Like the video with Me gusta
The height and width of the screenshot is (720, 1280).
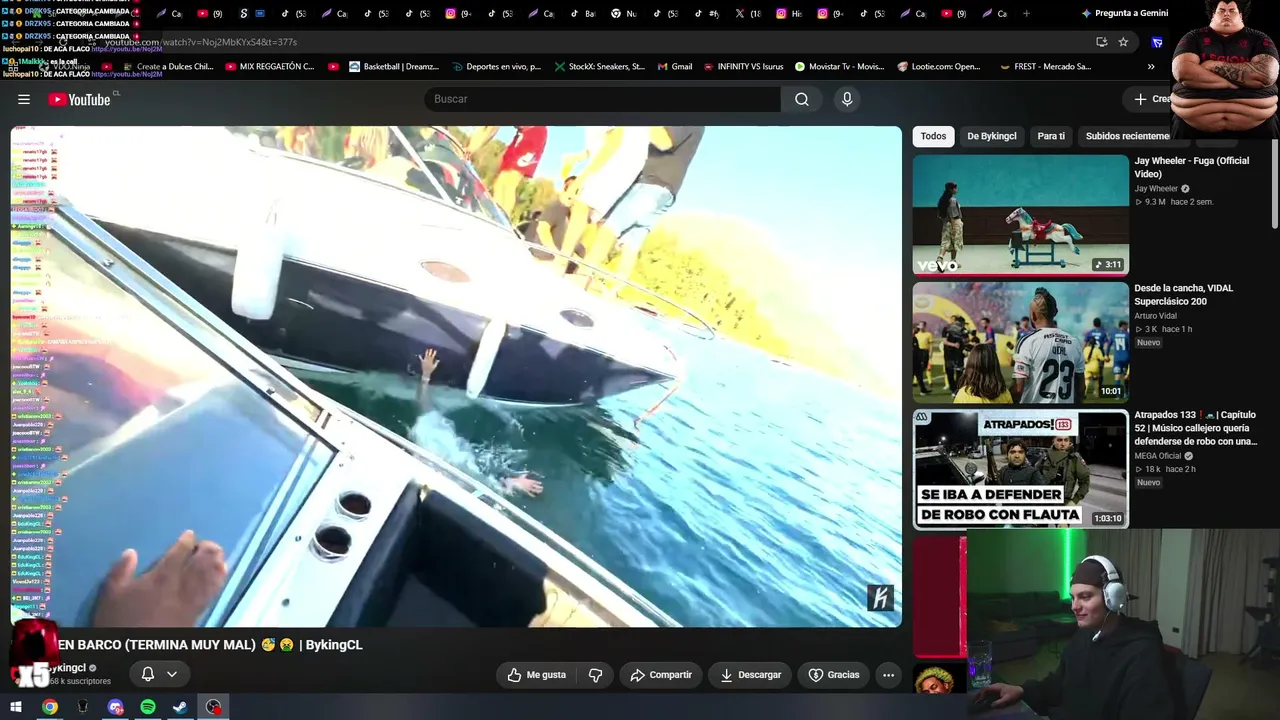click(536, 675)
